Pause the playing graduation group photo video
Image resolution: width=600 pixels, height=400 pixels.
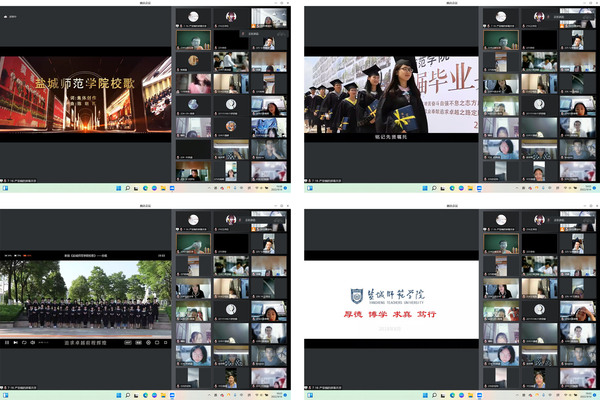(x=7, y=342)
